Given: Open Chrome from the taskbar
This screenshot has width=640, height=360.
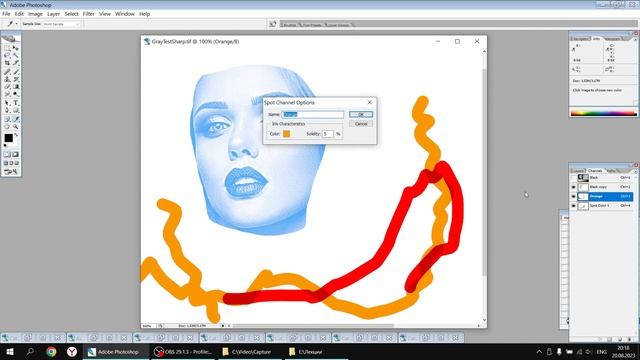Looking at the screenshot, I should [51, 351].
